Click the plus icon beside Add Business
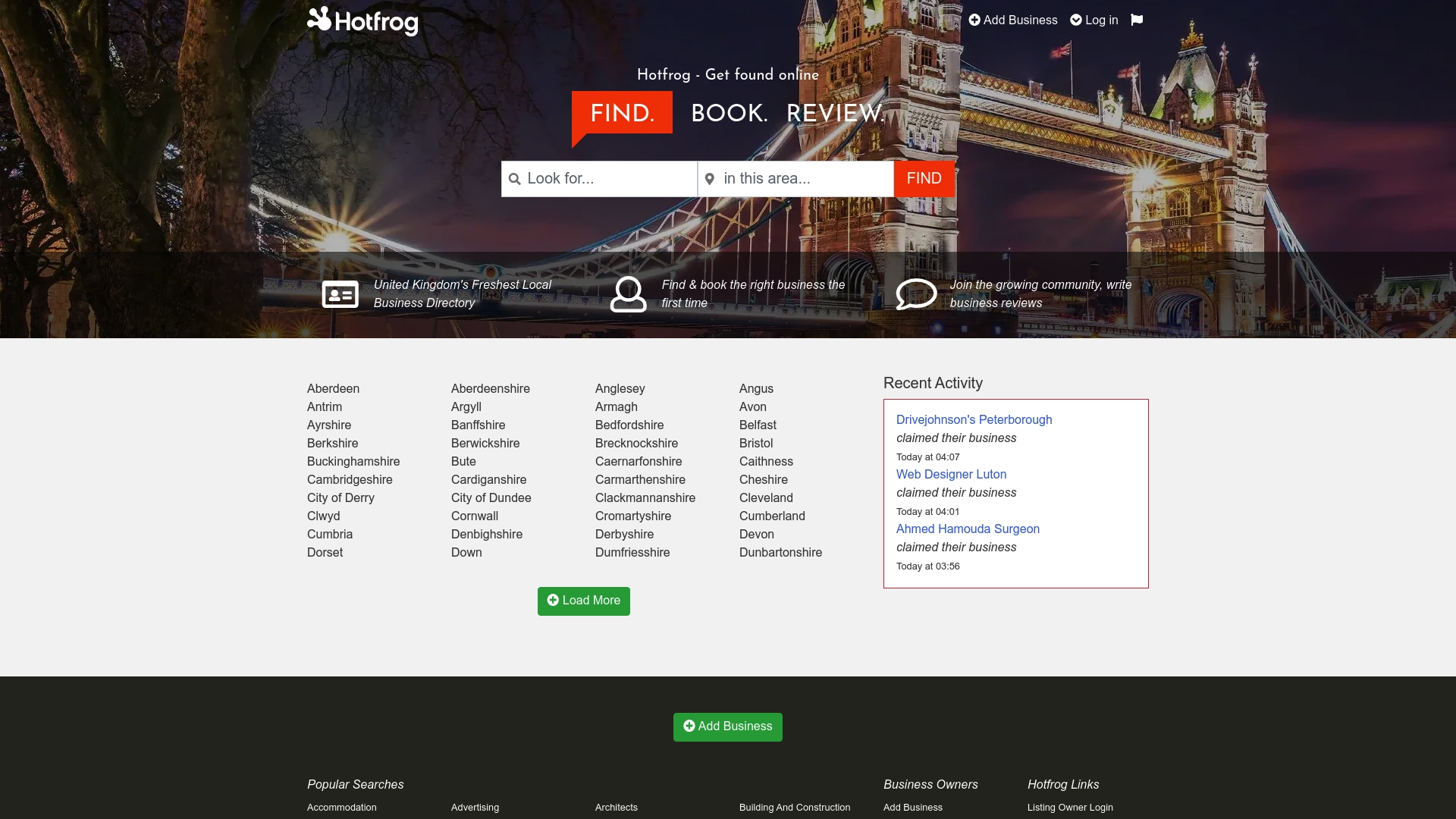This screenshot has width=1456, height=819. pos(974,20)
